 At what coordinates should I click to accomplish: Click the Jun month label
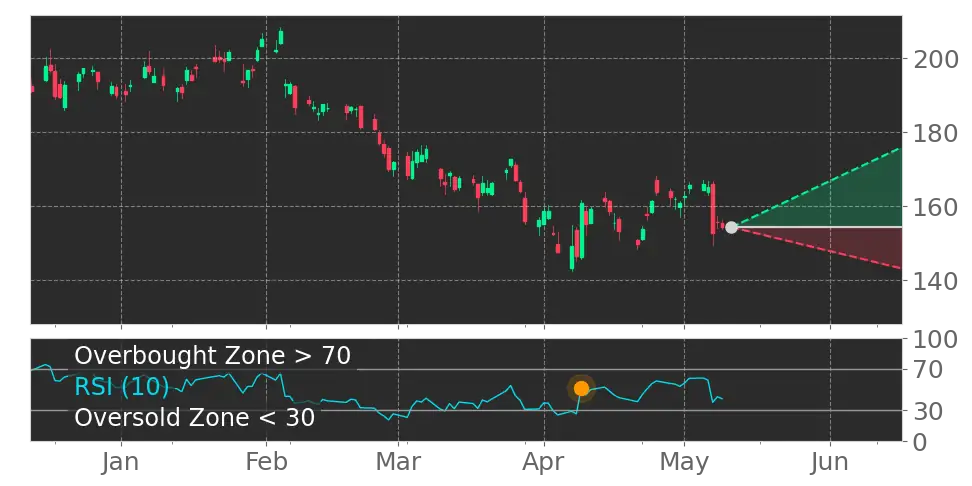829,462
